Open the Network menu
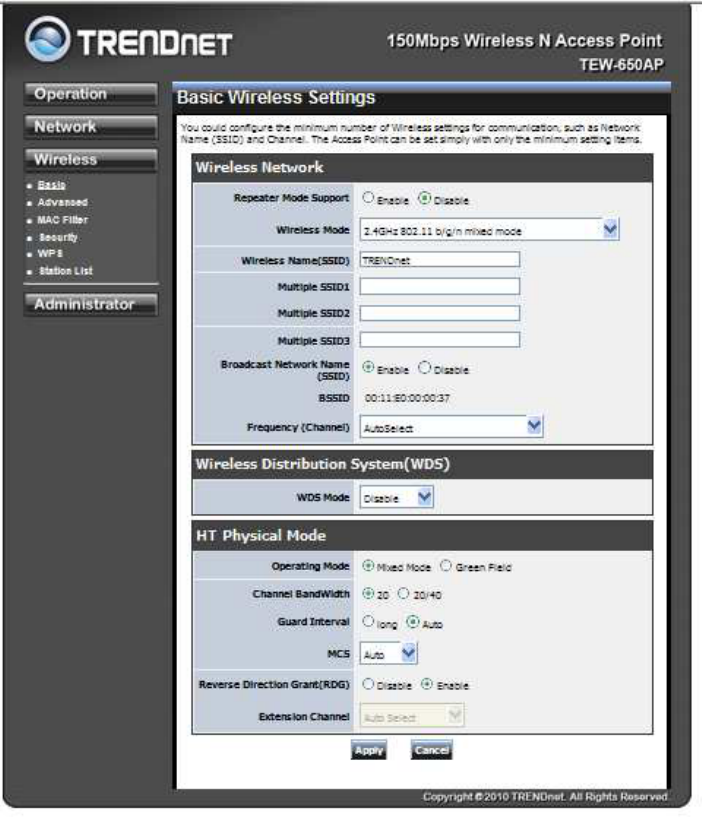 [x=90, y=127]
